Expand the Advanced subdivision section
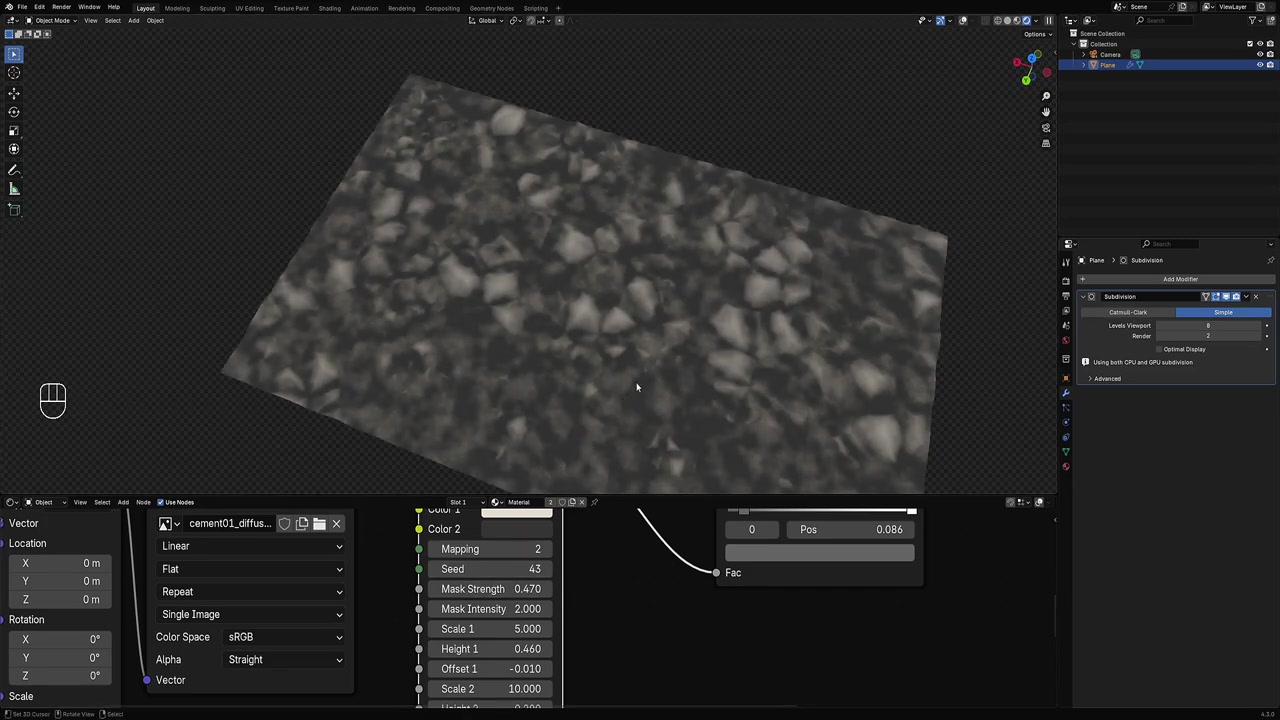The width and height of the screenshot is (1280, 720). pyautogui.click(x=1106, y=379)
